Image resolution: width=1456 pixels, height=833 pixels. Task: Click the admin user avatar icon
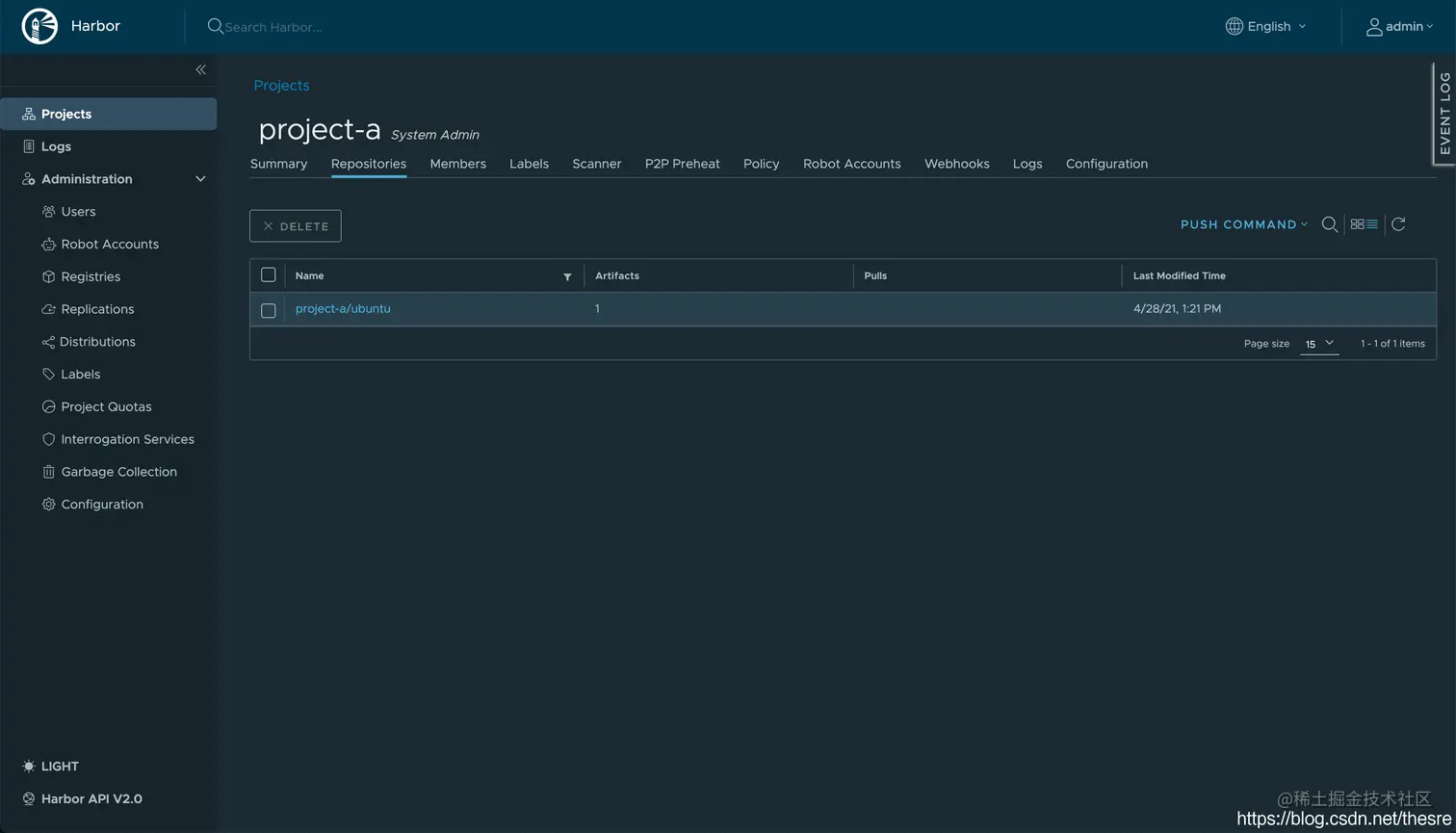pos(1374,27)
